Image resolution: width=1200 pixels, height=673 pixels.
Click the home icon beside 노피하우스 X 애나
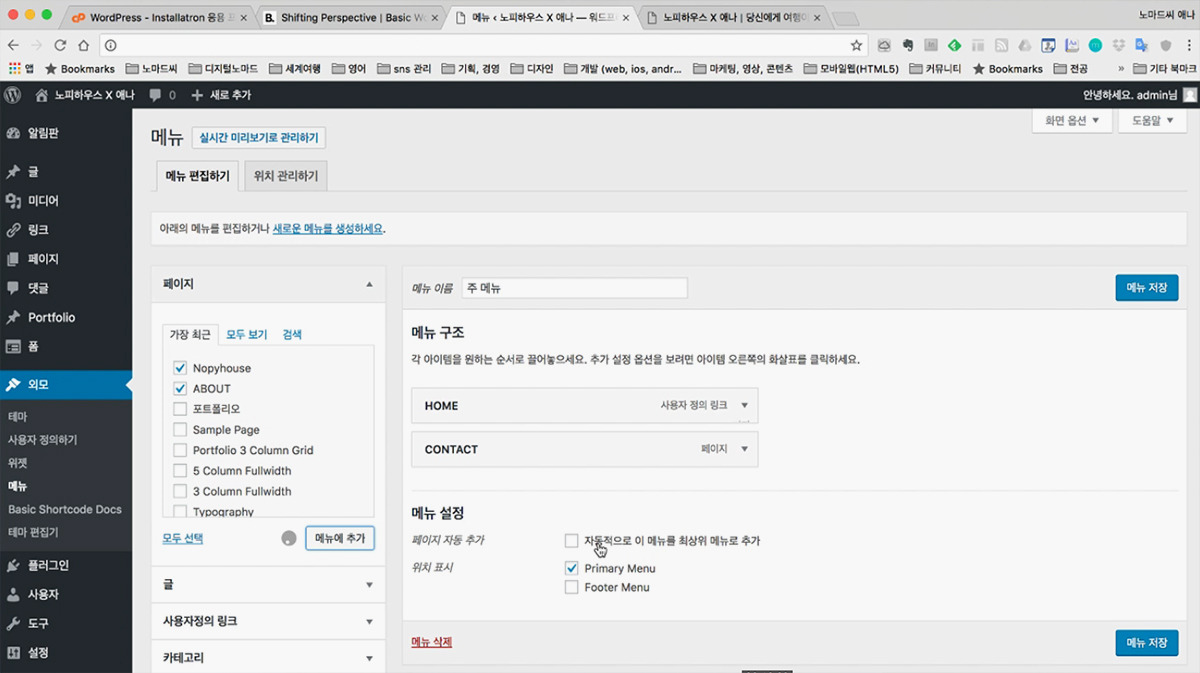point(42,95)
